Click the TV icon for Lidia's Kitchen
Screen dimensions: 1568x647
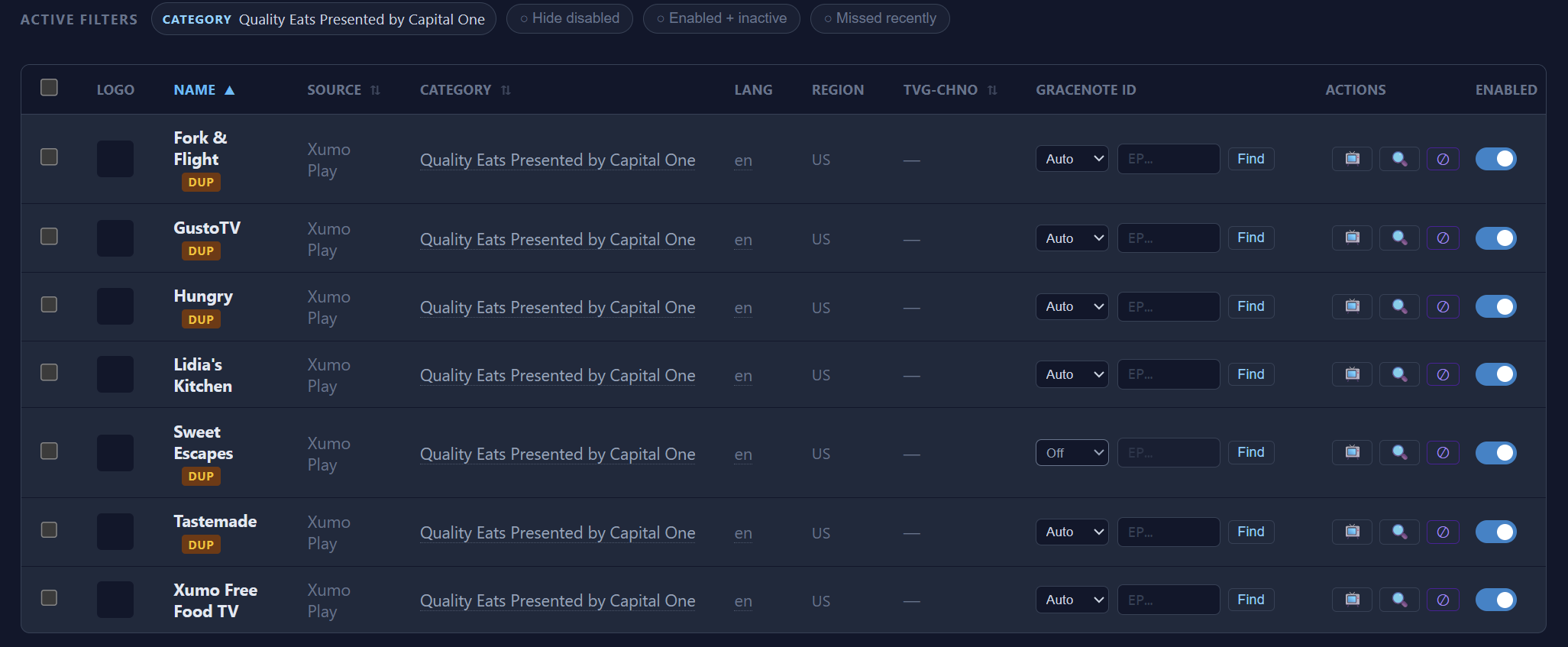1352,374
